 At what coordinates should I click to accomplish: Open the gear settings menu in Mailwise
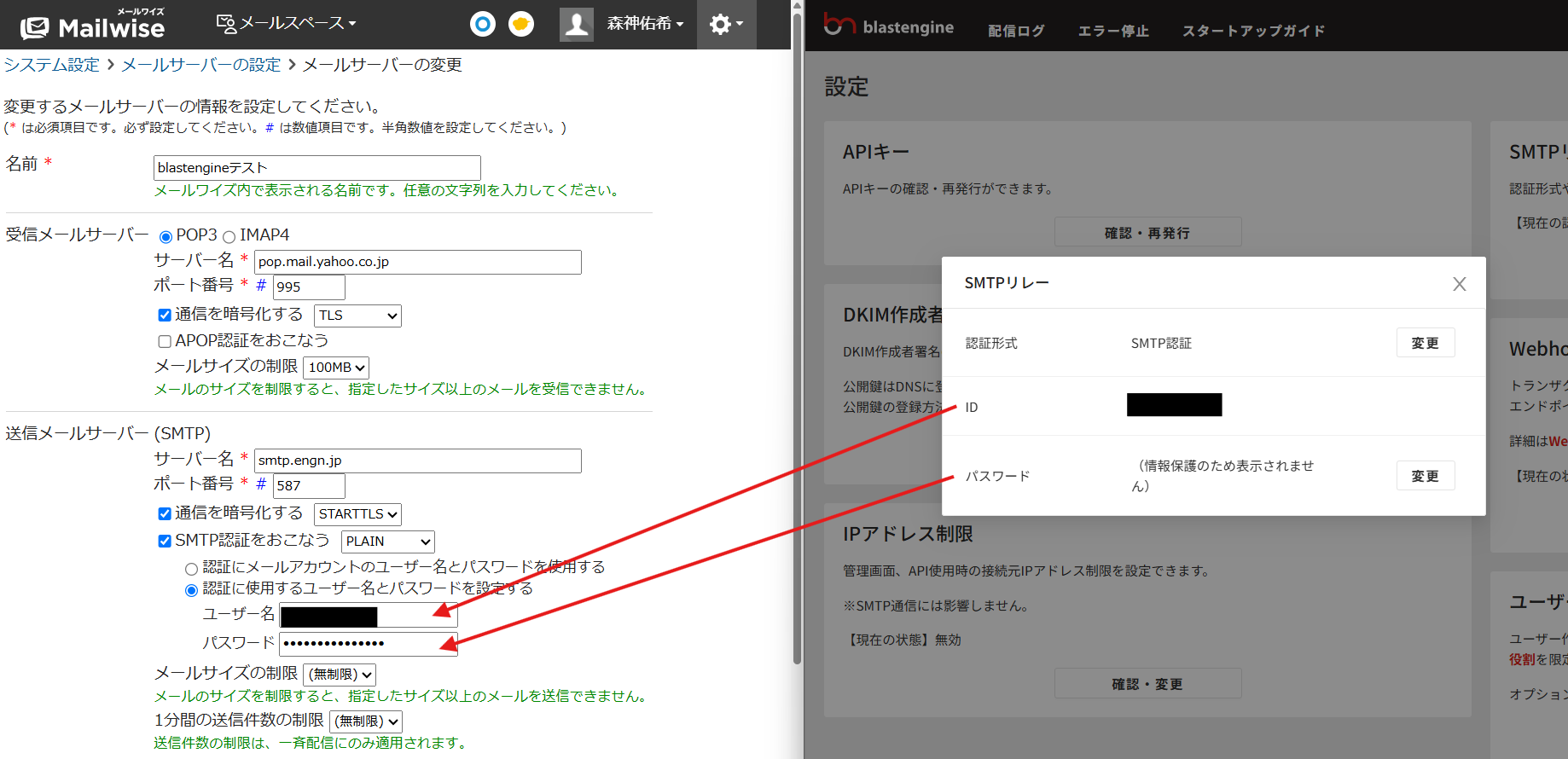726,24
